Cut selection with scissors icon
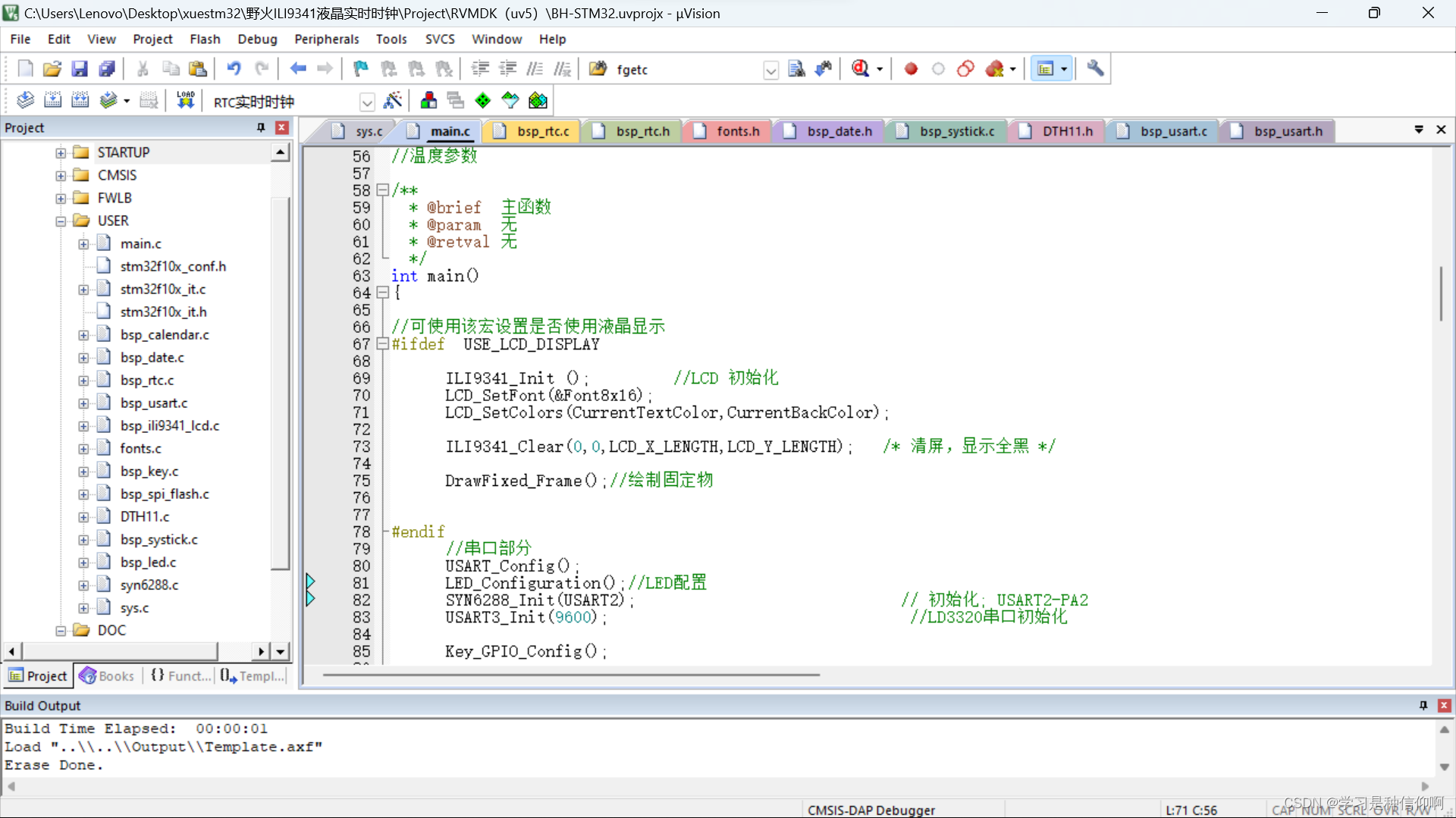1456x818 pixels. pos(143,69)
